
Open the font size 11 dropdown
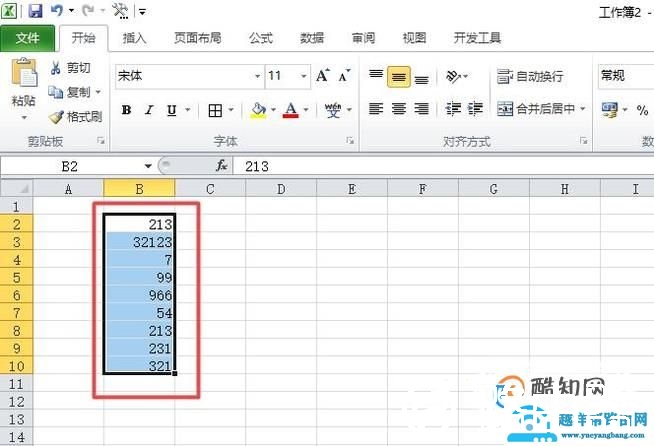tap(304, 76)
